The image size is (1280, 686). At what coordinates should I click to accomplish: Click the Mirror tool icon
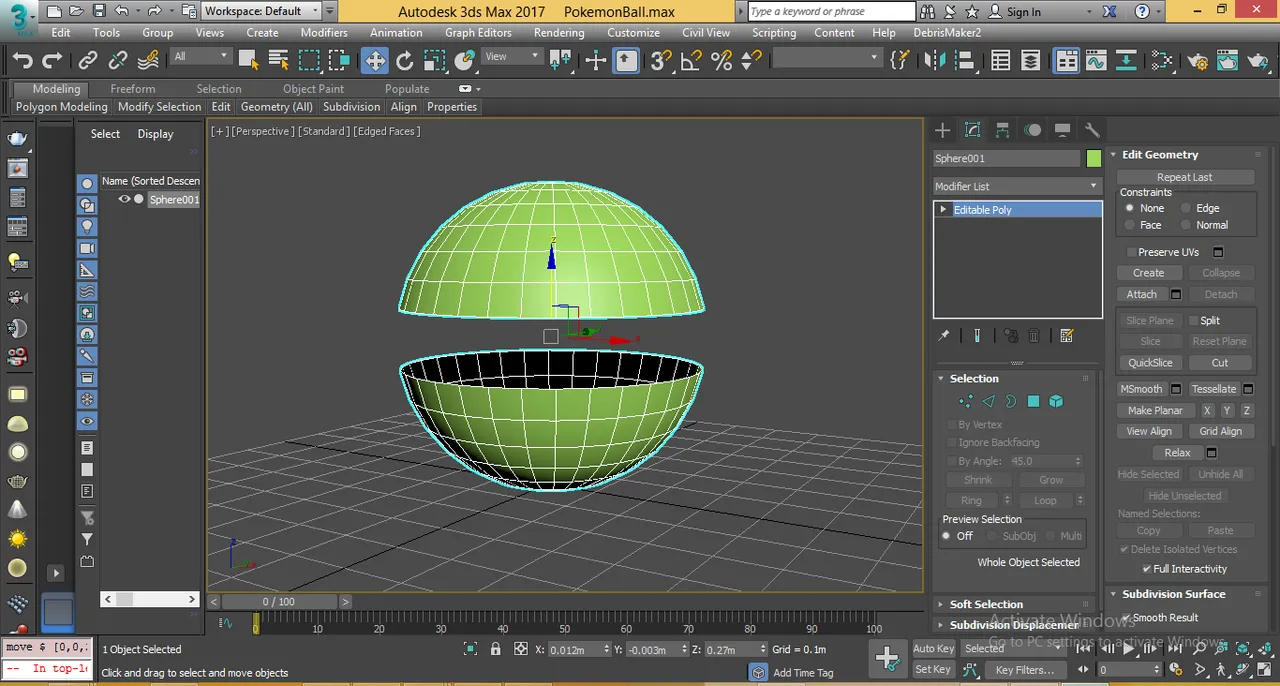pyautogui.click(x=935, y=61)
